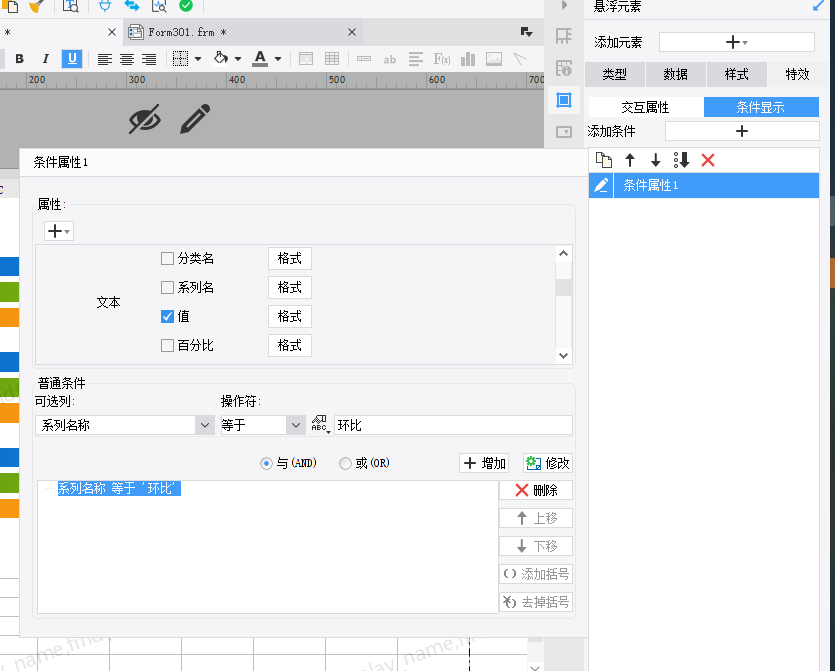Toggle underline formatting

(x=72, y=59)
